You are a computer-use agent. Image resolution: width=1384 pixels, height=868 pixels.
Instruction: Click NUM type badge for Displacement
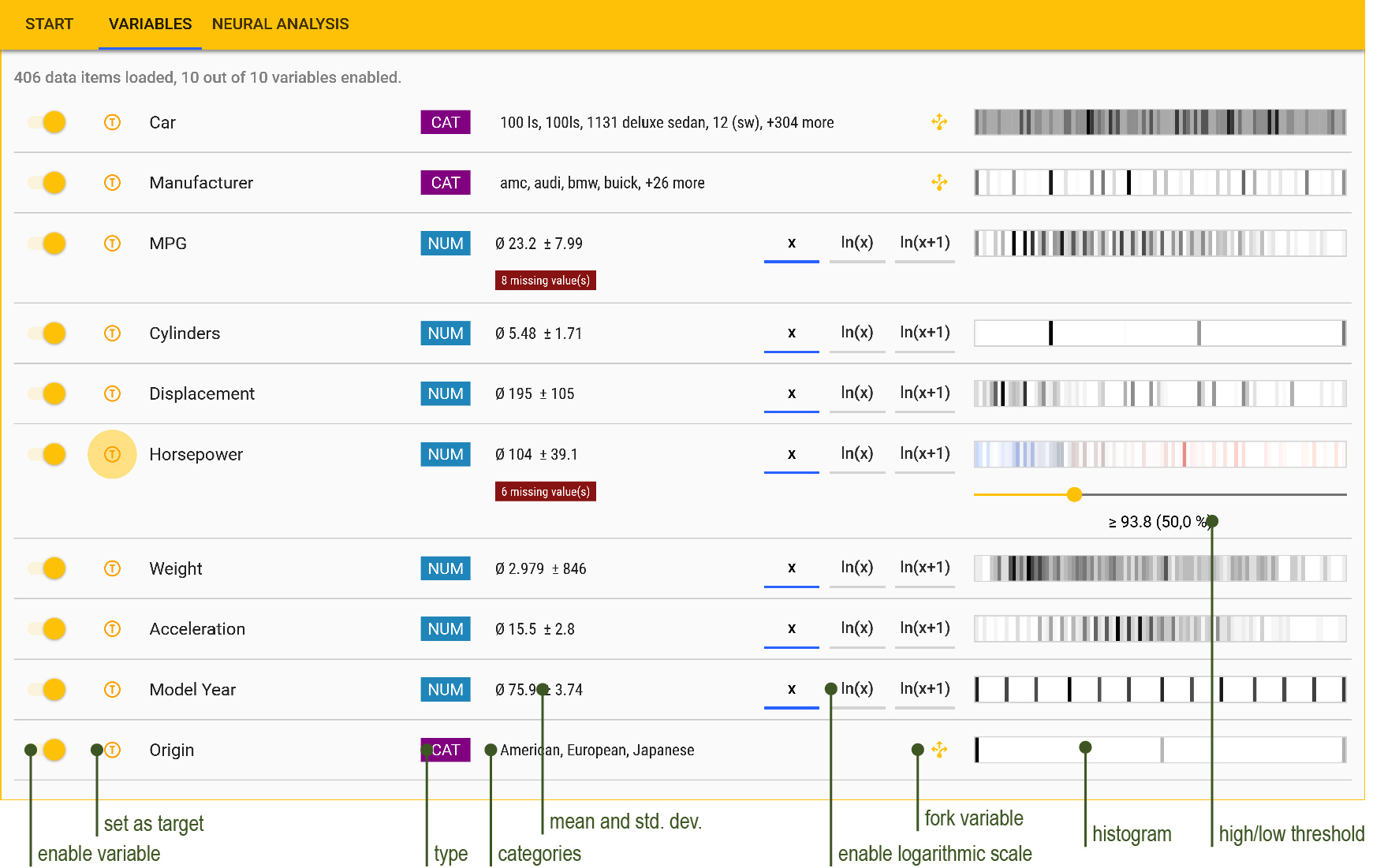pyautogui.click(x=446, y=393)
